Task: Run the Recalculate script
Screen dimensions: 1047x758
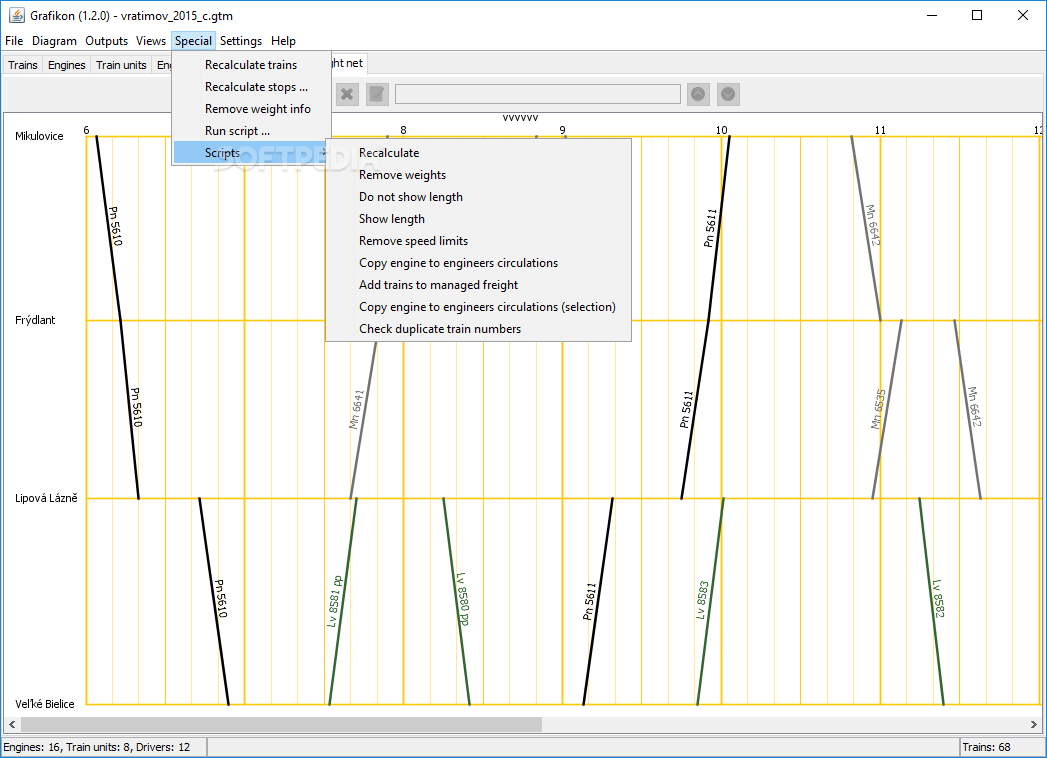Action: [478, 153]
